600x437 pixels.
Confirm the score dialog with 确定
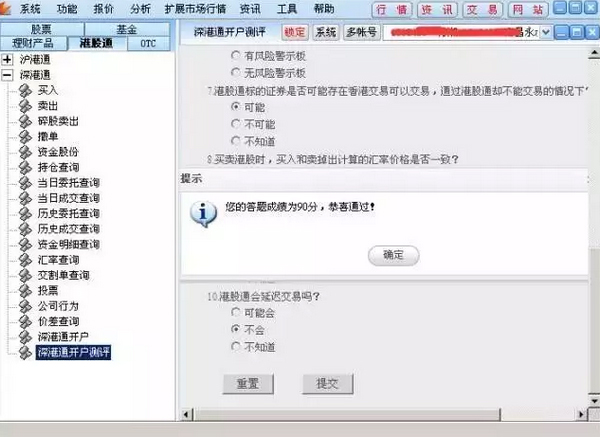(393, 255)
